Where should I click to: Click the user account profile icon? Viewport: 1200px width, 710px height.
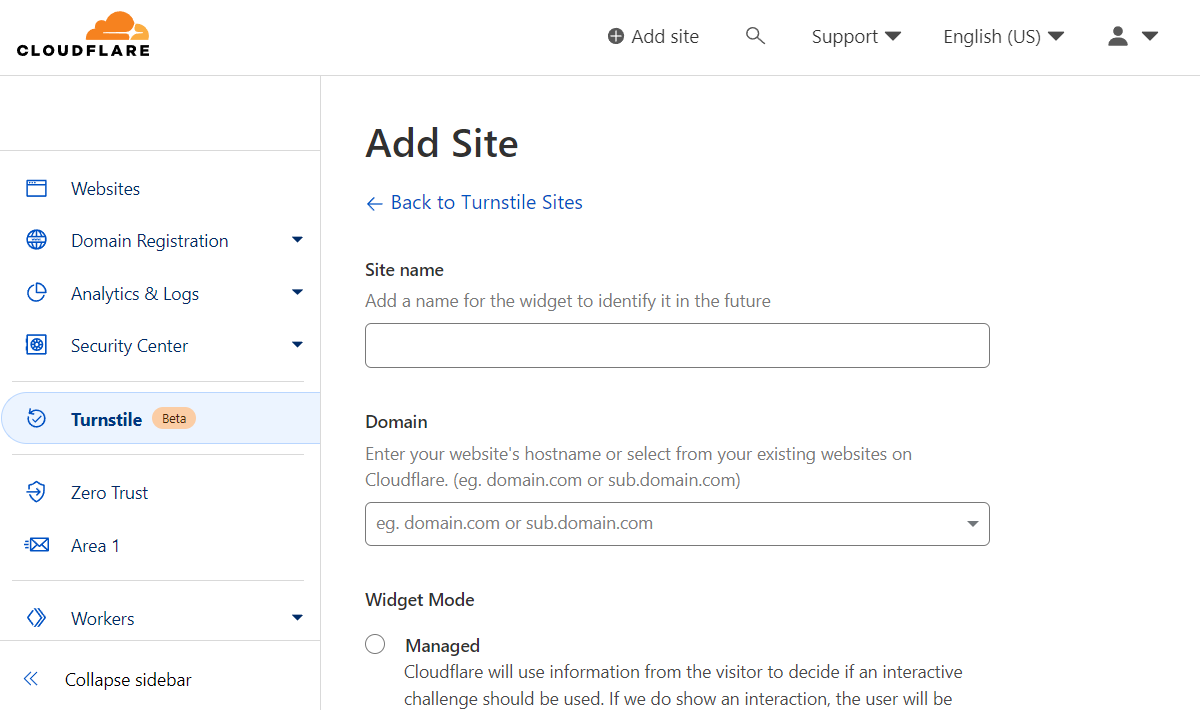(1117, 35)
